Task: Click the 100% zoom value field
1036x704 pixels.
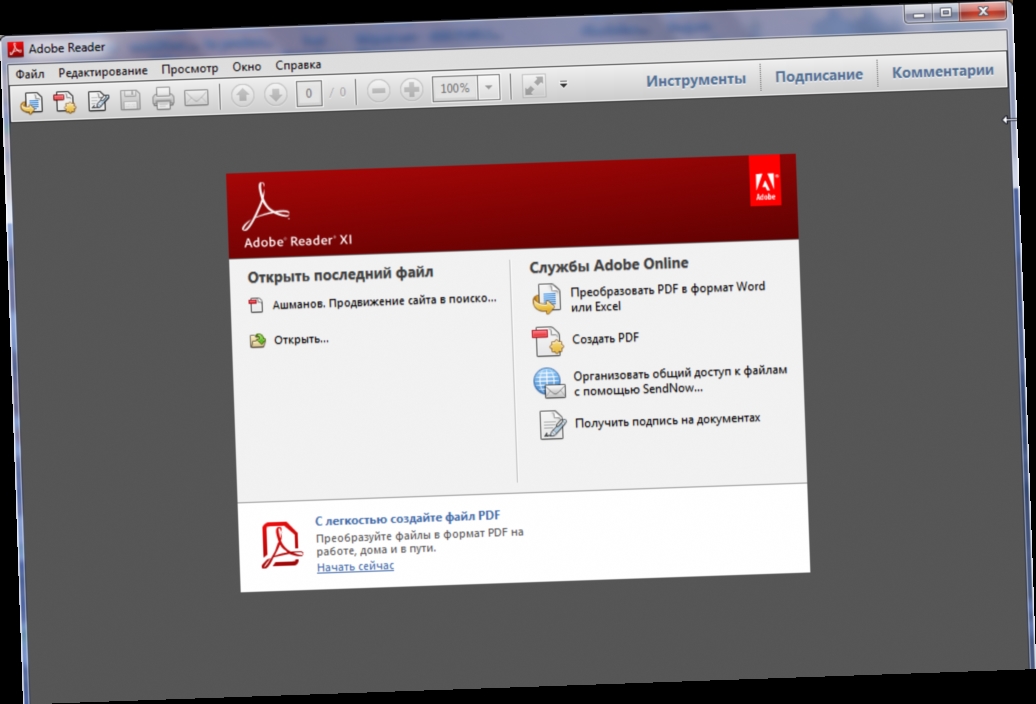Action: click(455, 88)
